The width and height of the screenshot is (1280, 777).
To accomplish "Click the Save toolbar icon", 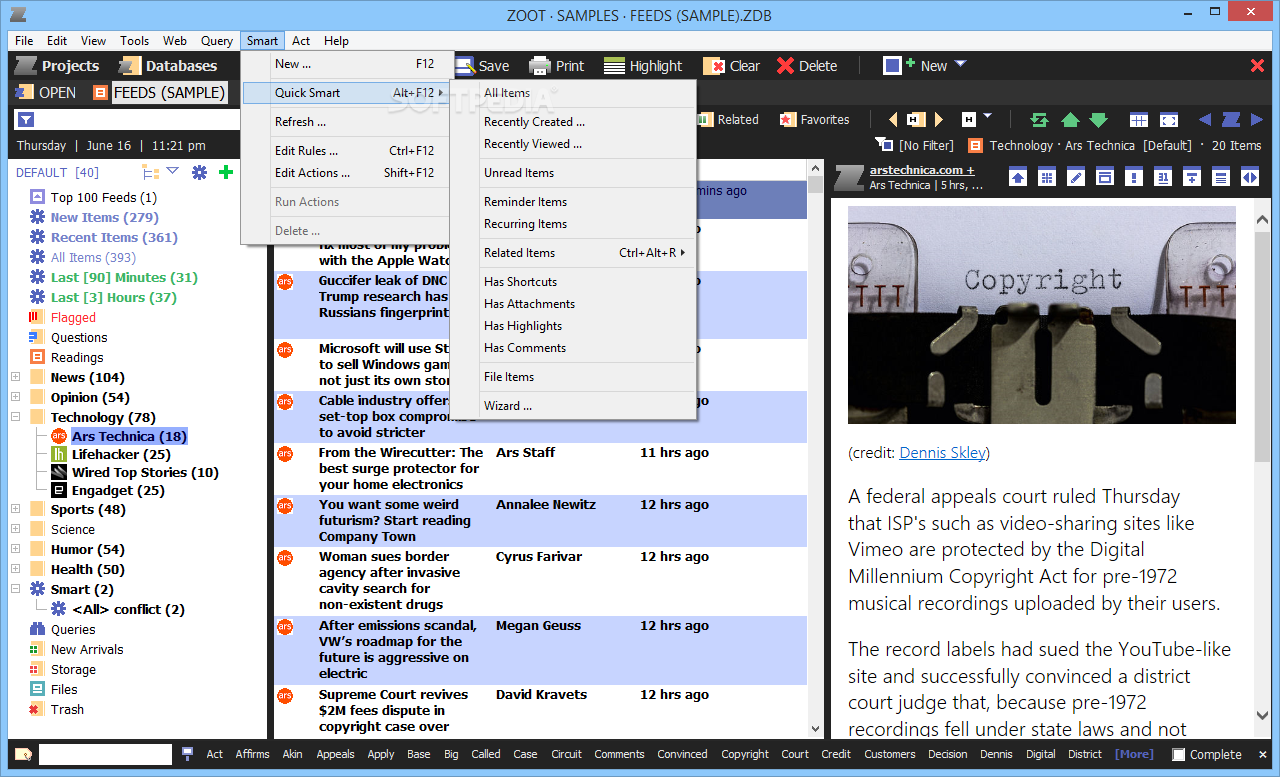I will tap(466, 66).
